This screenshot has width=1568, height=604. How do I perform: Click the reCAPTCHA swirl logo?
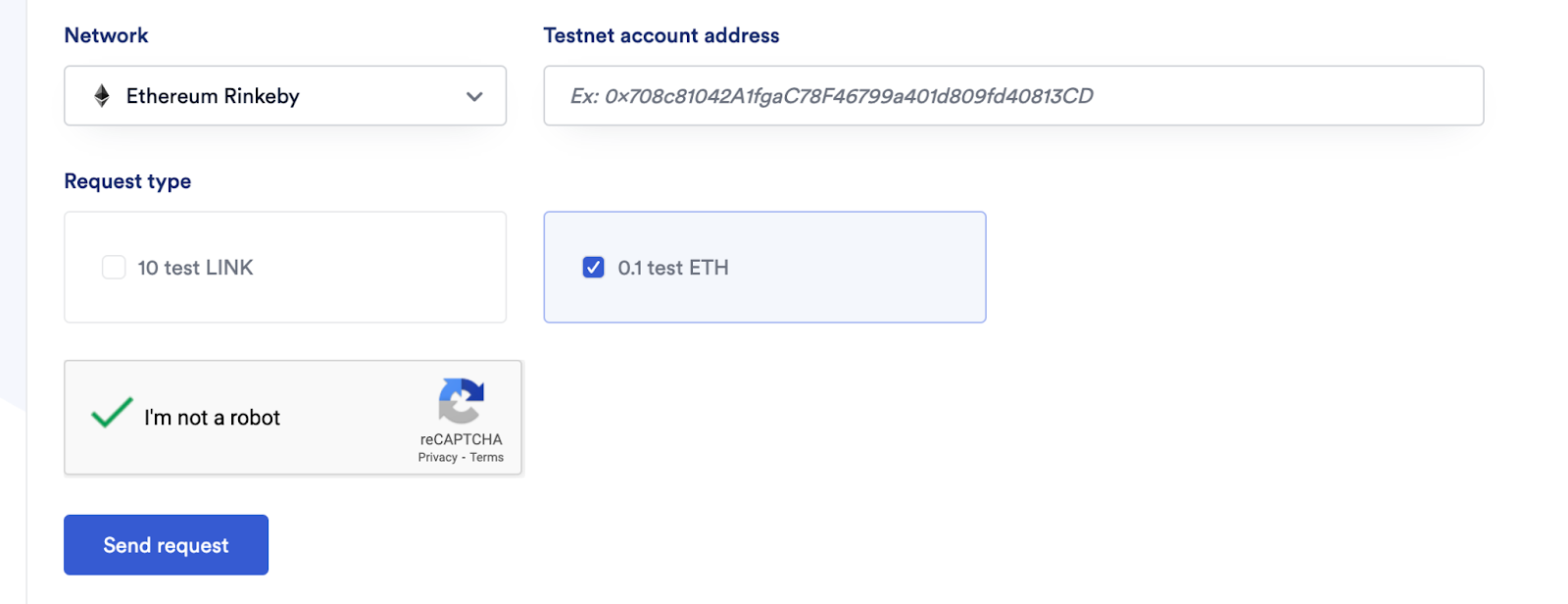pyautogui.click(x=462, y=401)
